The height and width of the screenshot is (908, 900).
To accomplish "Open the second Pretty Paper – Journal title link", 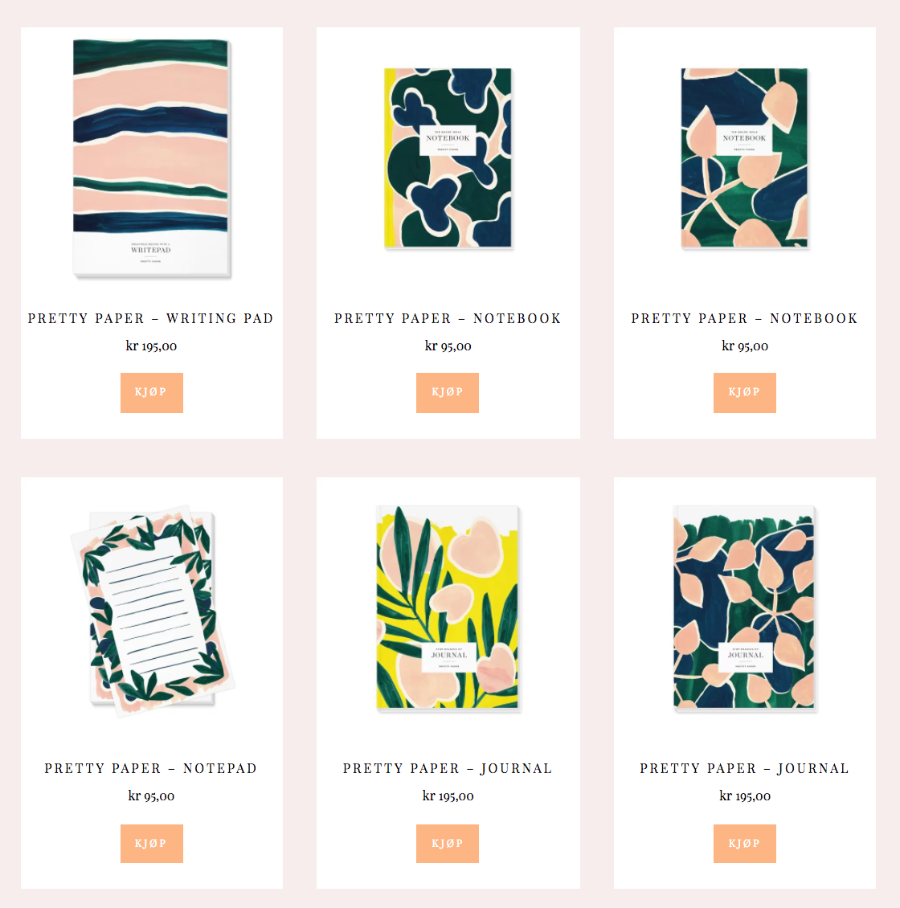I will pos(744,768).
